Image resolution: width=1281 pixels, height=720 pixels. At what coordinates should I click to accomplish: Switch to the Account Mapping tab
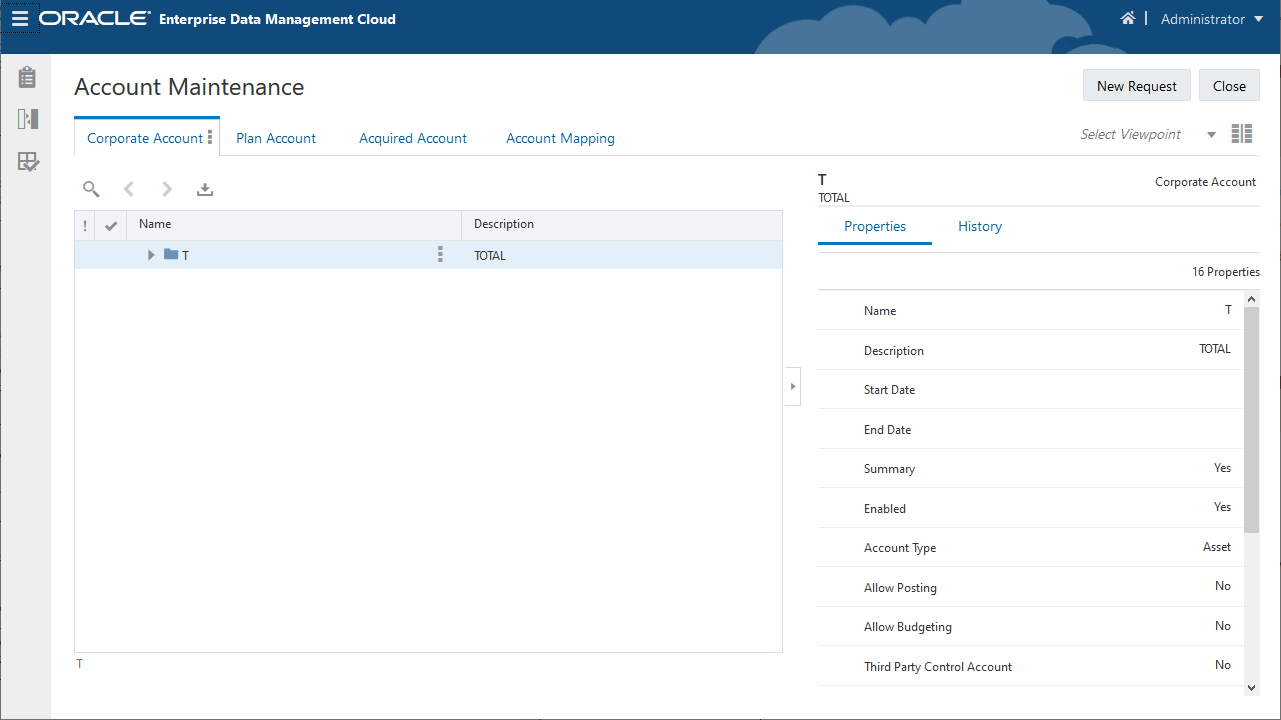(x=560, y=138)
